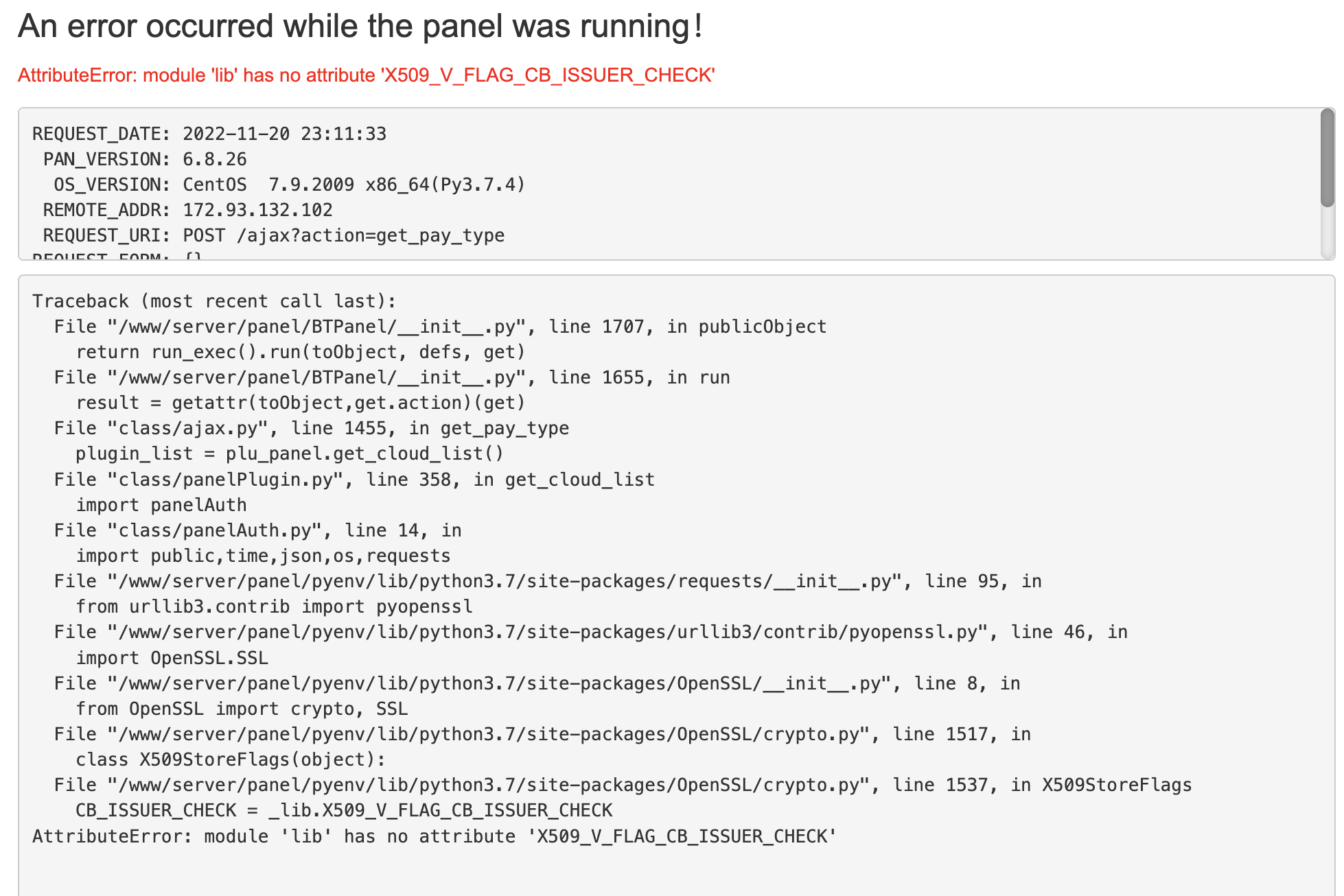Click the REMOTE_ADDR IP address 172.93.132.102
1344x896 pixels.
point(257,210)
